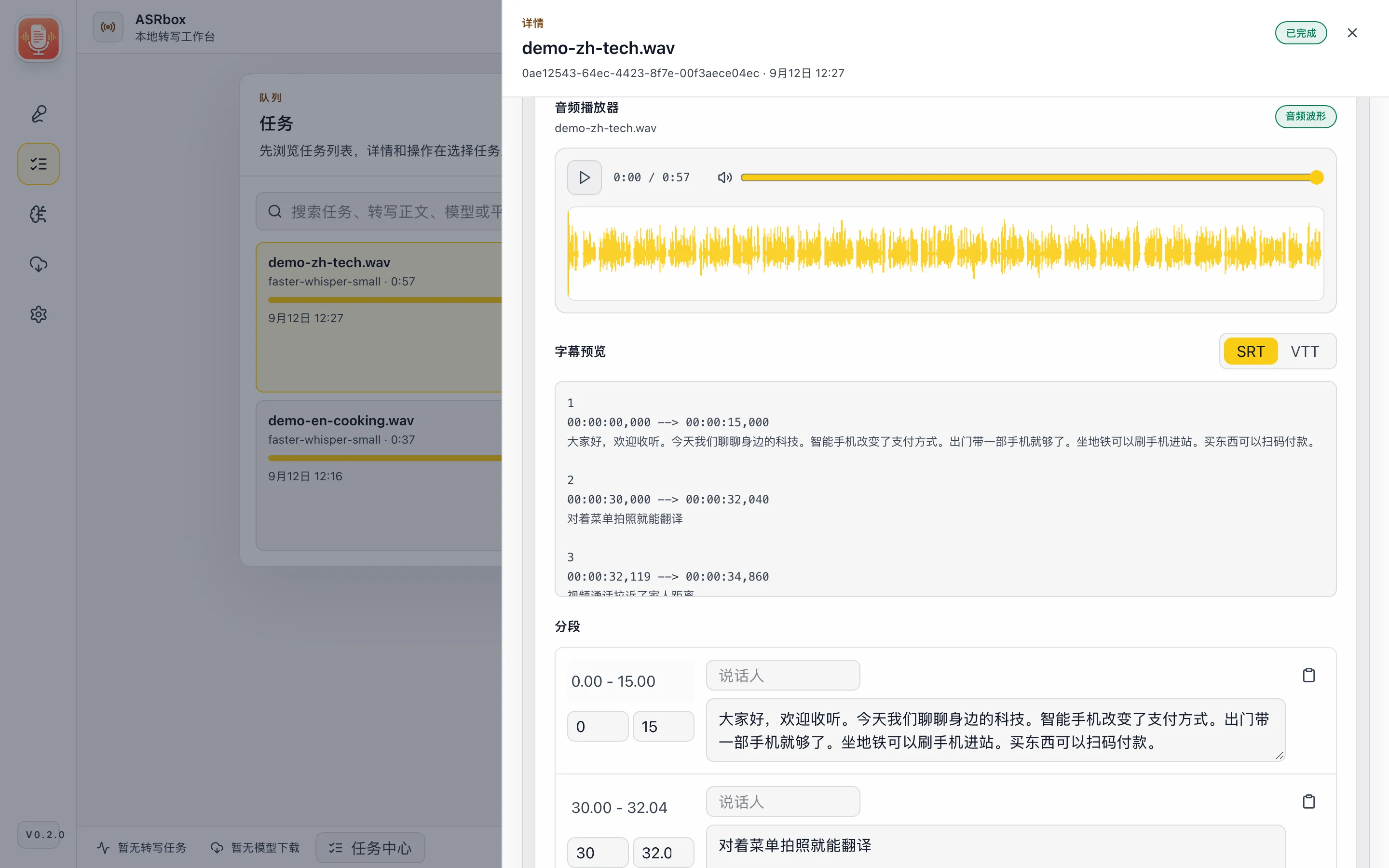The width and height of the screenshot is (1389, 868).
Task: Copy the 0.00 - 15.00 segment text
Action: click(x=1308, y=675)
